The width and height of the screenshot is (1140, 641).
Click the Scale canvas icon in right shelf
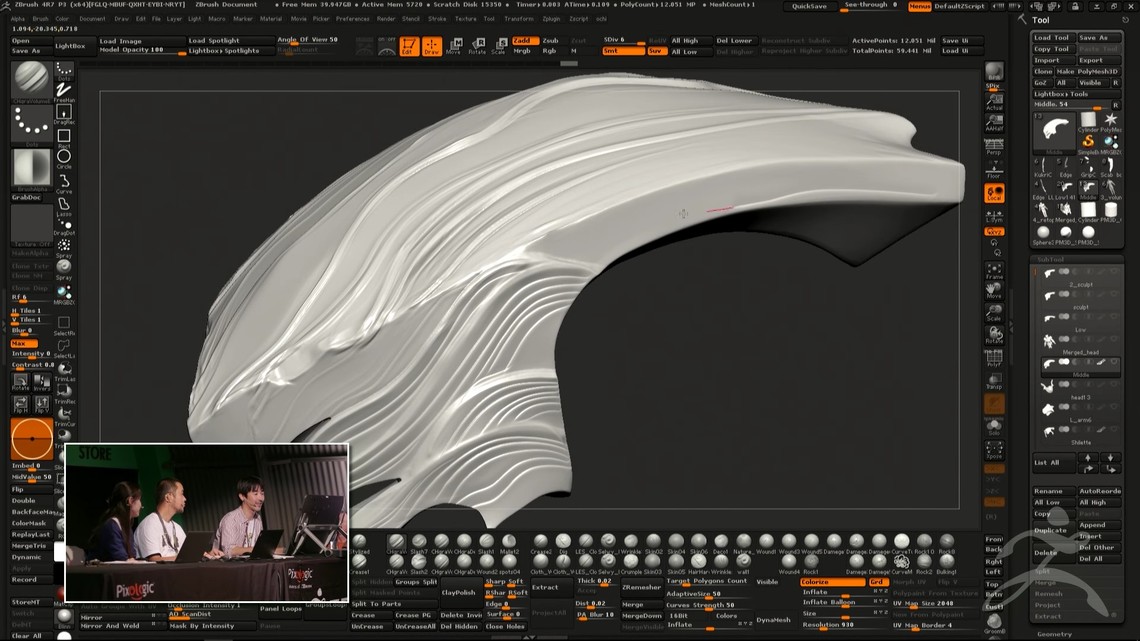994,313
